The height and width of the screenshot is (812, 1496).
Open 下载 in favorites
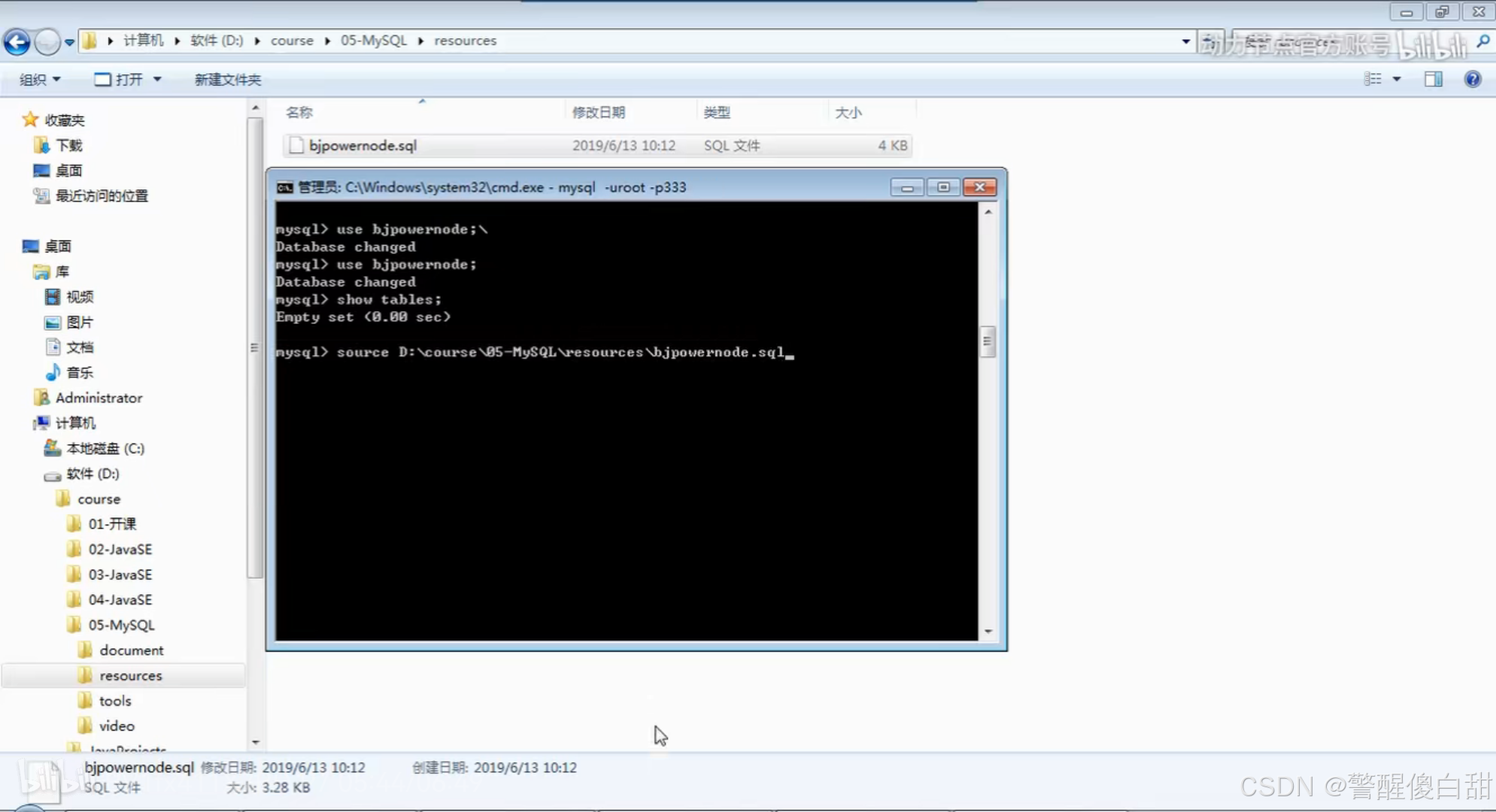click(68, 145)
